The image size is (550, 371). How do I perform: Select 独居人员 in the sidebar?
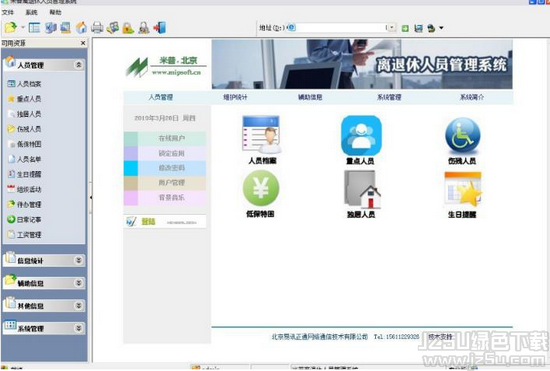[x=25, y=114]
